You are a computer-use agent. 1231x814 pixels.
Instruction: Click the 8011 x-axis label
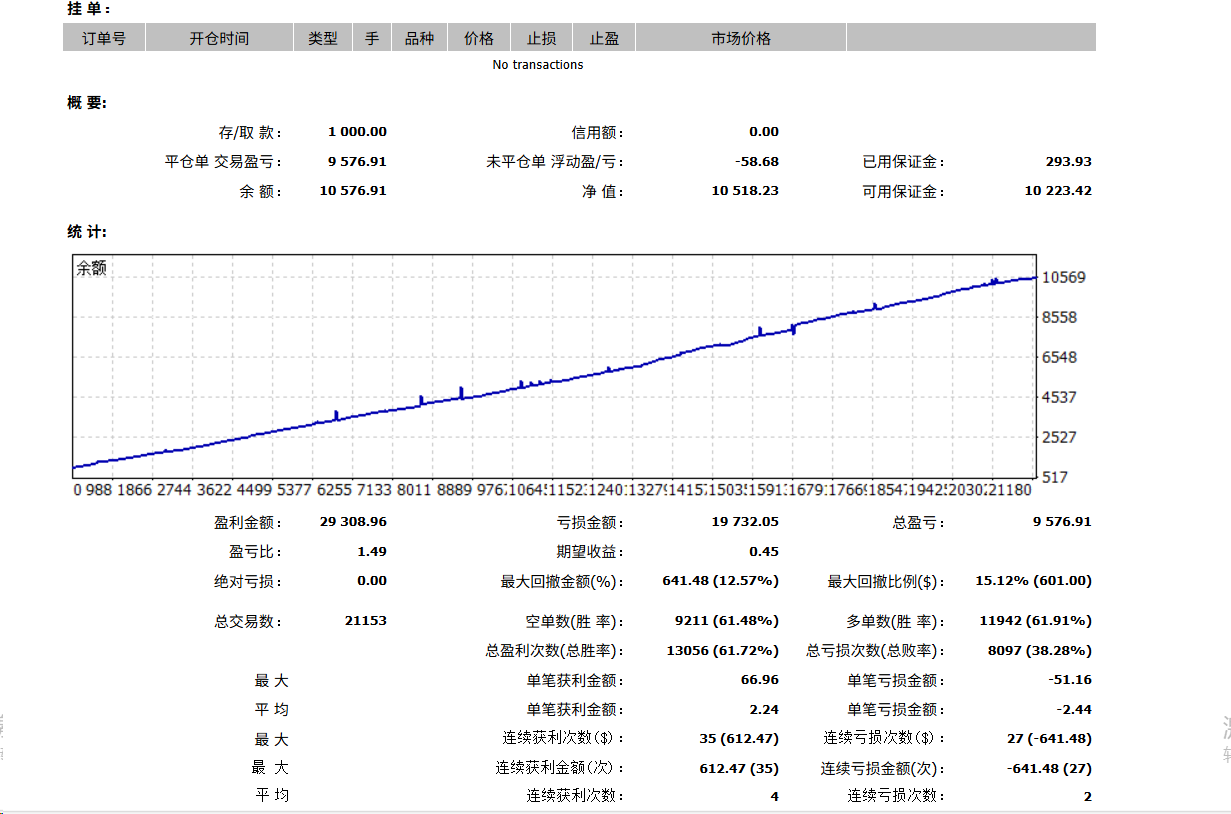[413, 491]
